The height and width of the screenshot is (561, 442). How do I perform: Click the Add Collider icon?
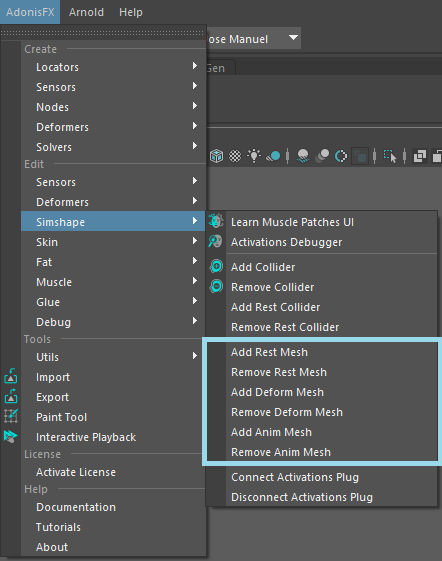coord(216,267)
